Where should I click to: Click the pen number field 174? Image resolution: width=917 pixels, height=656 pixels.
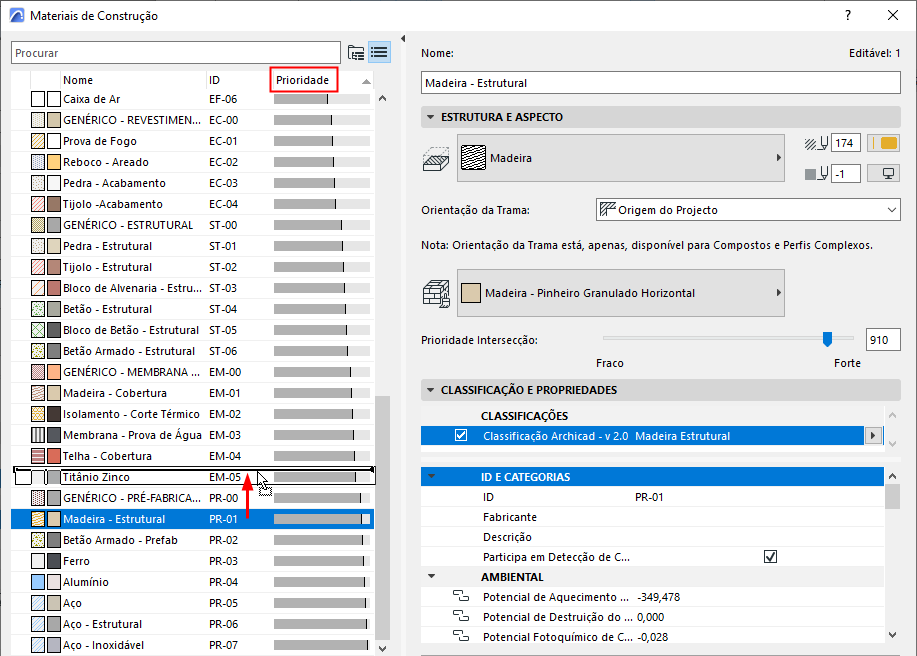point(845,143)
